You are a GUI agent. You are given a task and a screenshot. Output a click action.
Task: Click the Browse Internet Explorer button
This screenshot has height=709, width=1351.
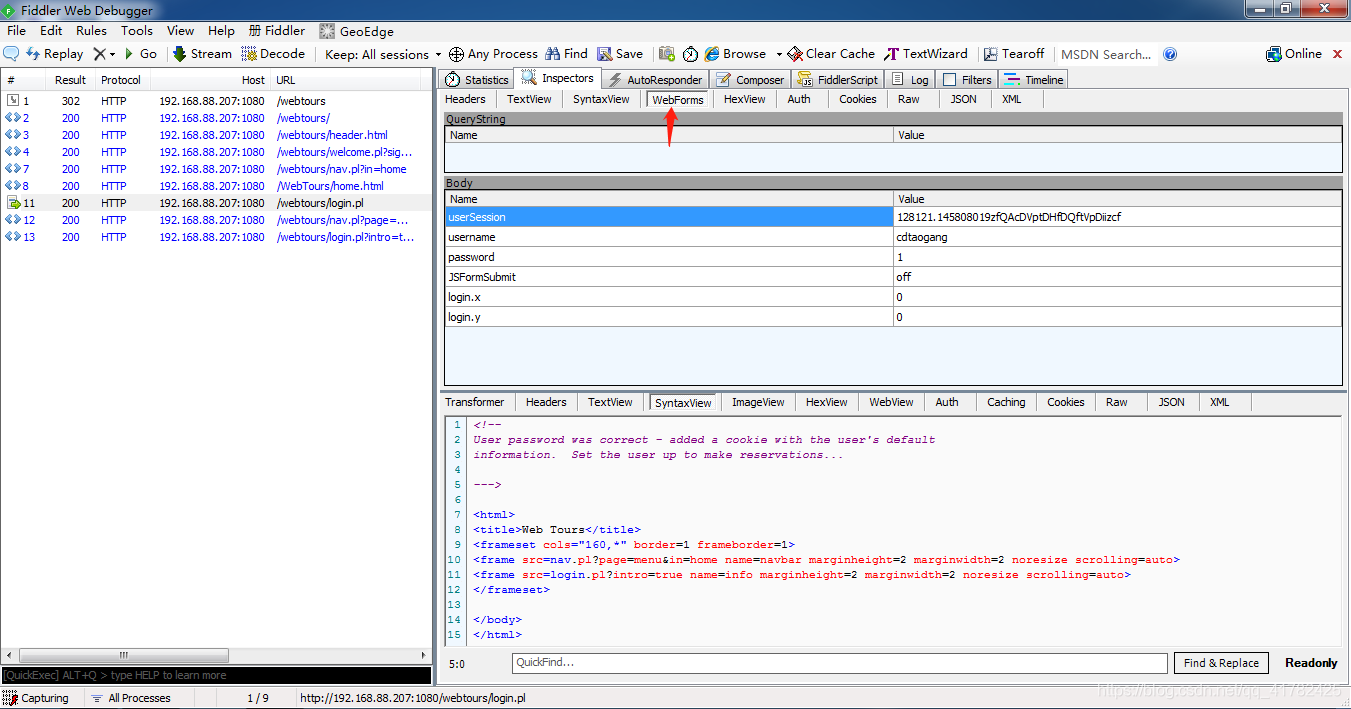pyautogui.click(x=735, y=54)
